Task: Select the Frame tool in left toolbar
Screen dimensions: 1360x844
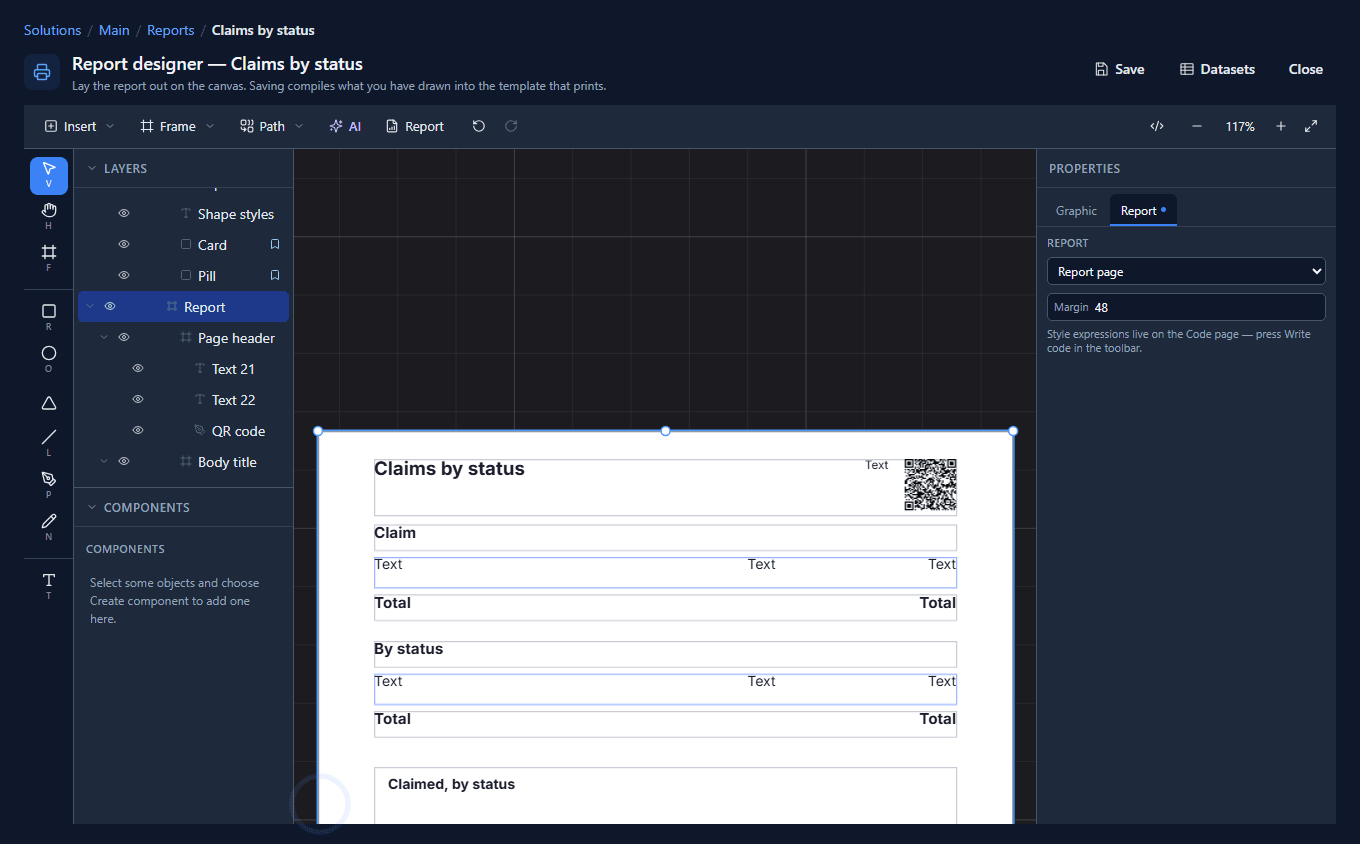Action: (49, 257)
